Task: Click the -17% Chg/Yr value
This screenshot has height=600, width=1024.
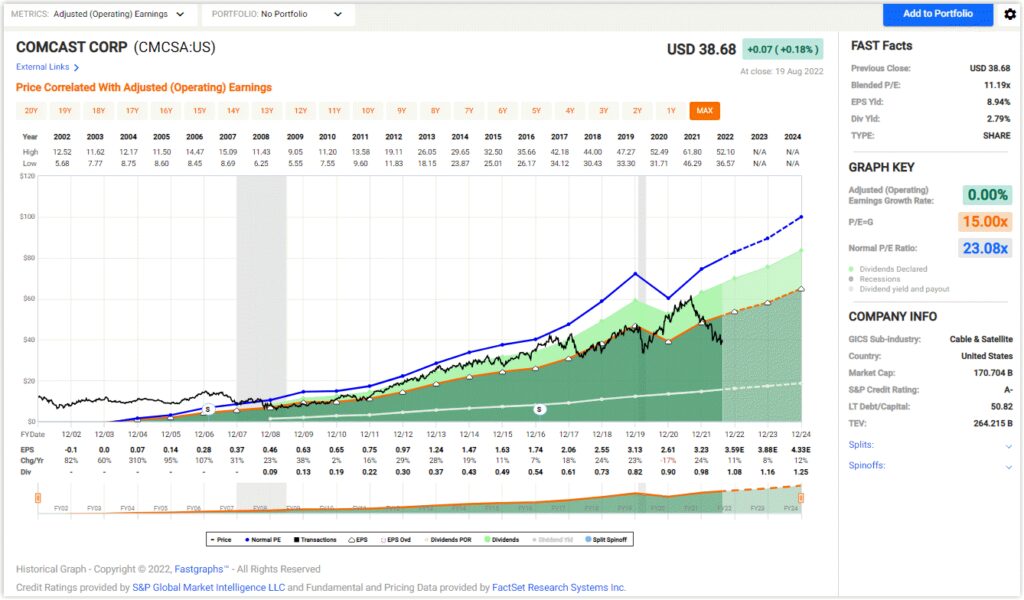Action: pos(667,460)
